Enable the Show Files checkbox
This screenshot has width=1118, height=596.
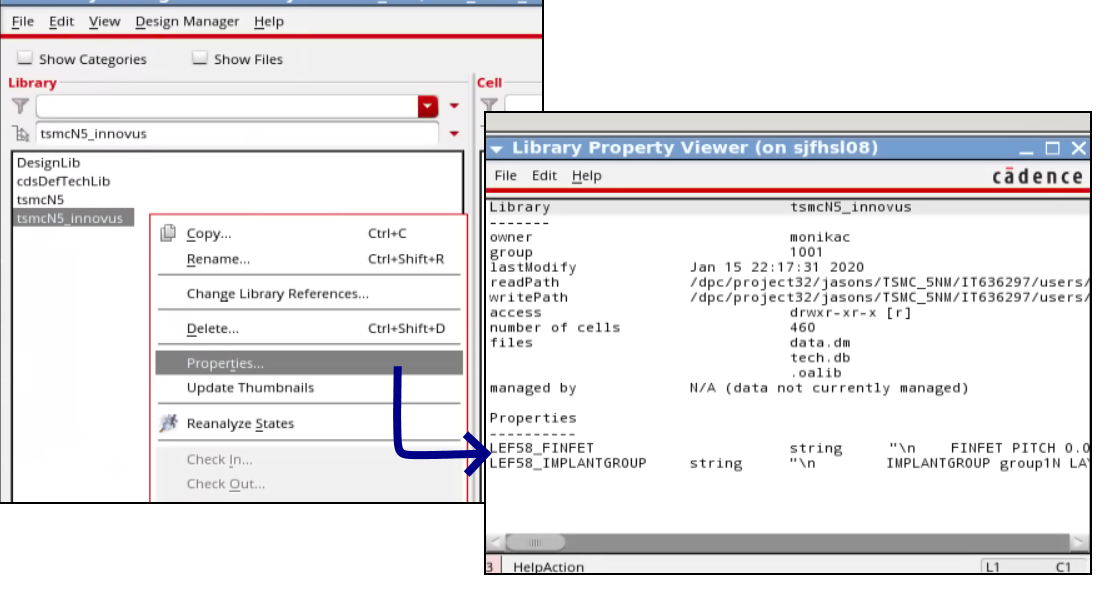pos(200,58)
